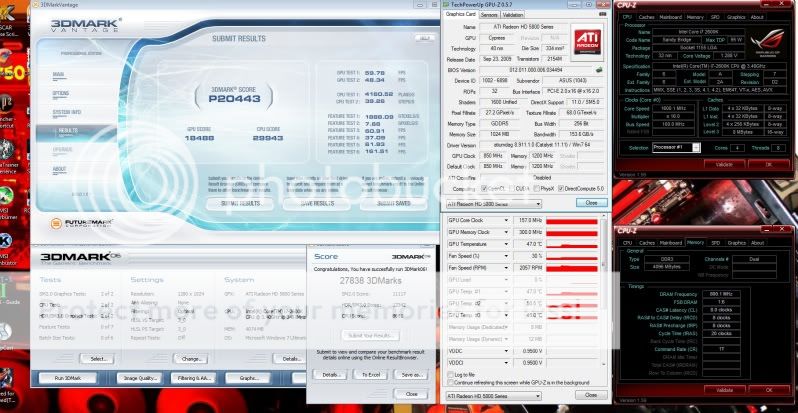This screenshot has height=413, width=798.
Task: Open Image Quality in 3DMark06
Action: click(139, 378)
